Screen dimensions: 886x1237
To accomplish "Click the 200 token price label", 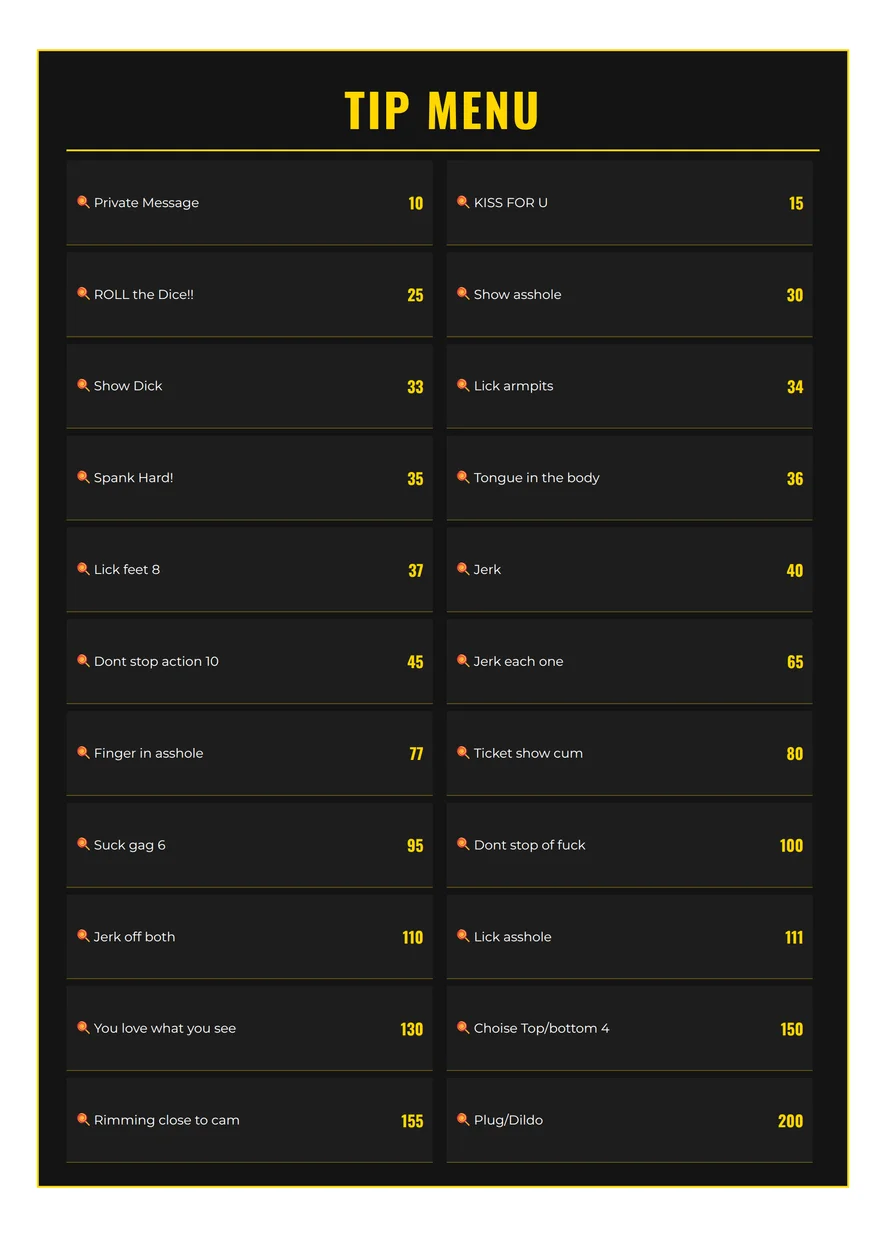I will 791,1121.
